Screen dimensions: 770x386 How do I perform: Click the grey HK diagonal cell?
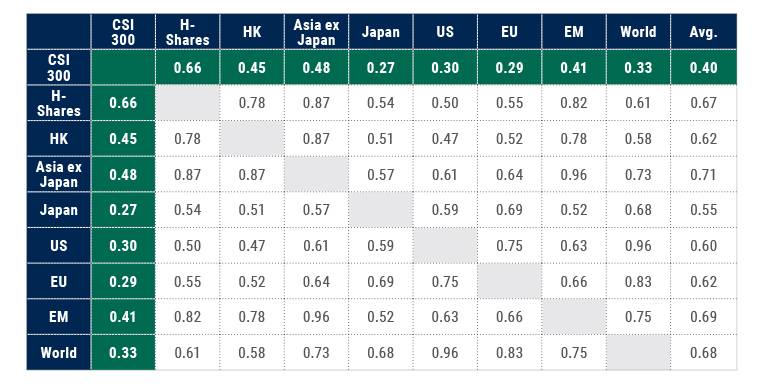[252, 138]
